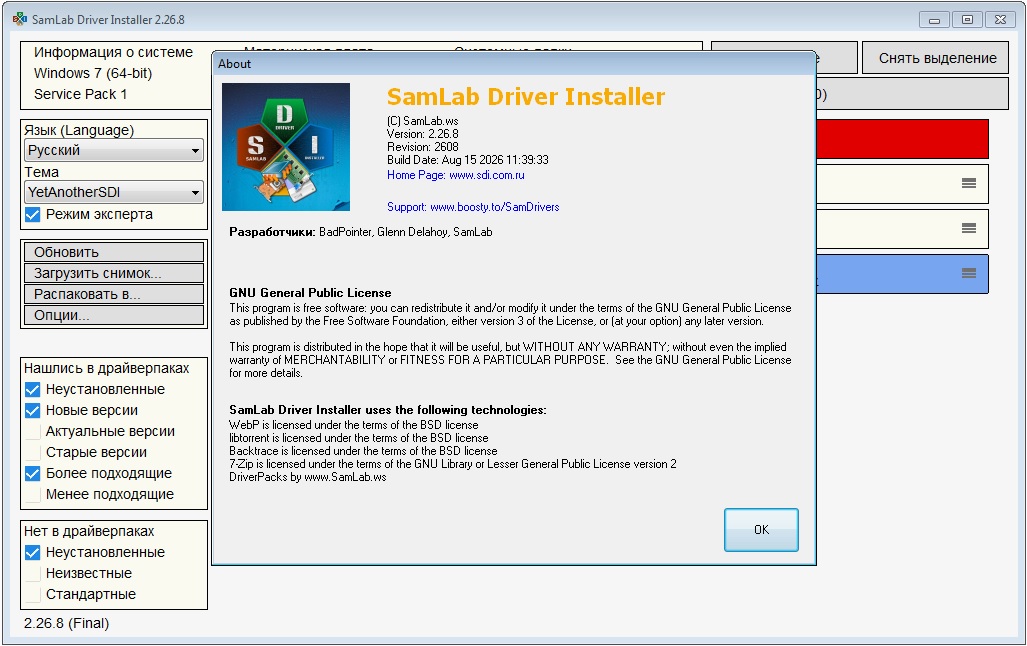
Task: Click the red status bar
Action: 902,139
